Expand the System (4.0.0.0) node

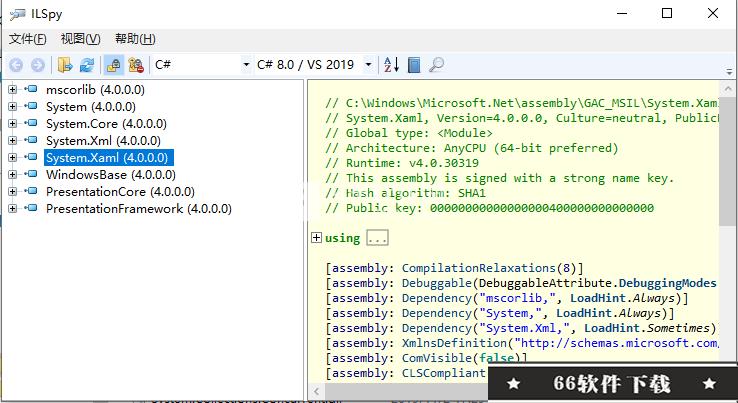[13, 106]
